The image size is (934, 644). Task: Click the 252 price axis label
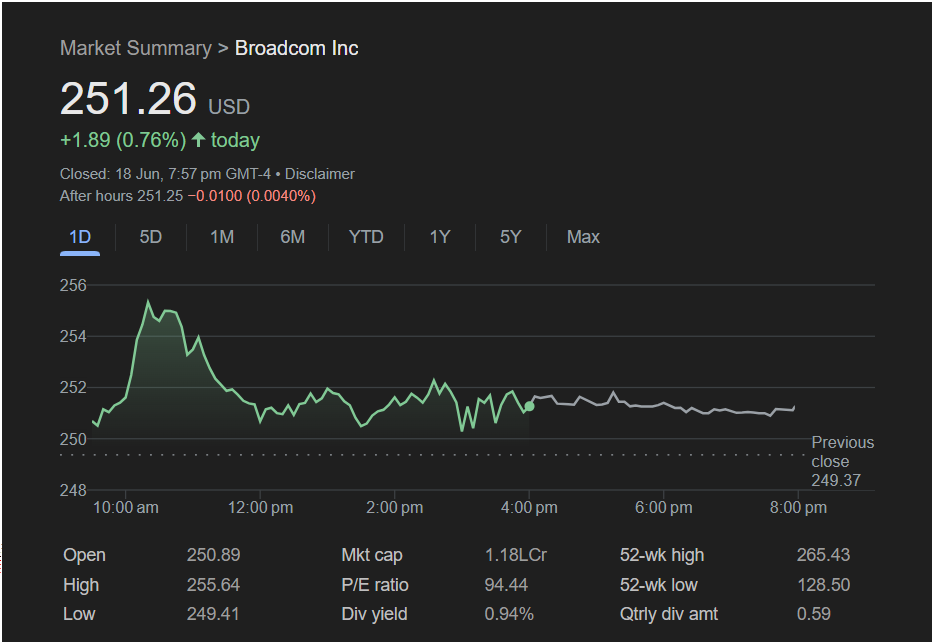[x=73, y=388]
